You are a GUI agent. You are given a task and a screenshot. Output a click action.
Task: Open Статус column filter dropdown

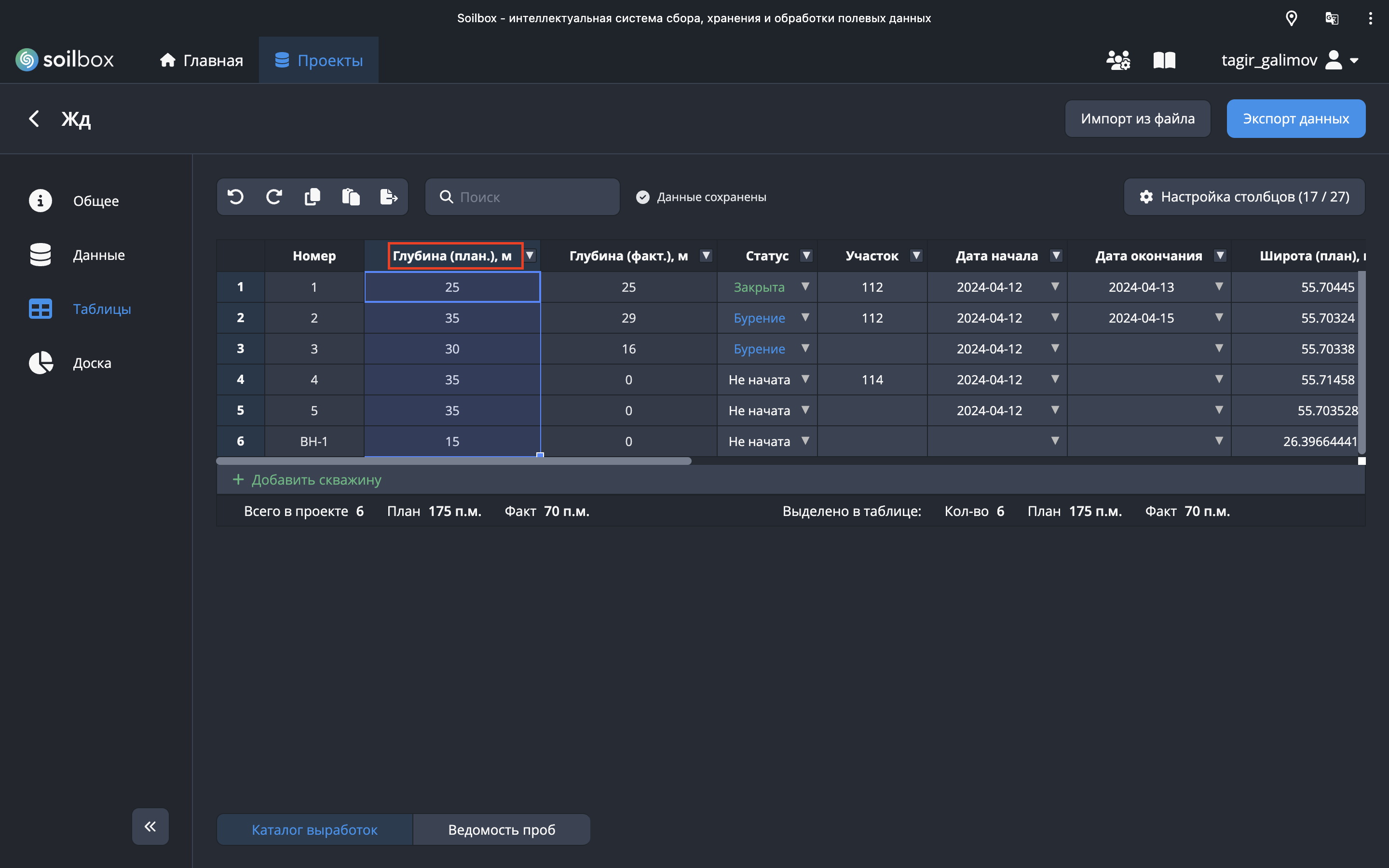coord(806,256)
